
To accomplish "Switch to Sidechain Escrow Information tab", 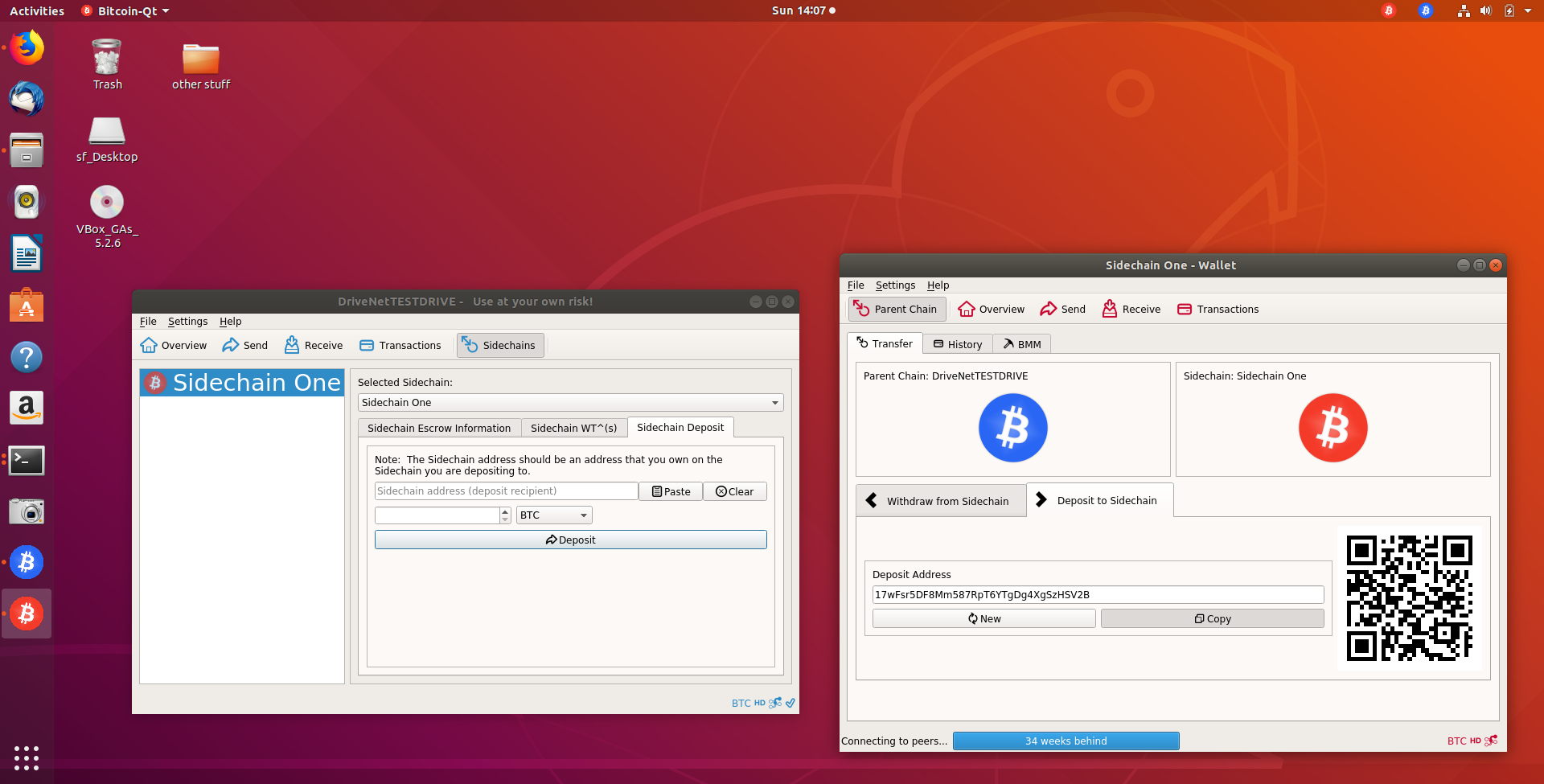I will 439,428.
